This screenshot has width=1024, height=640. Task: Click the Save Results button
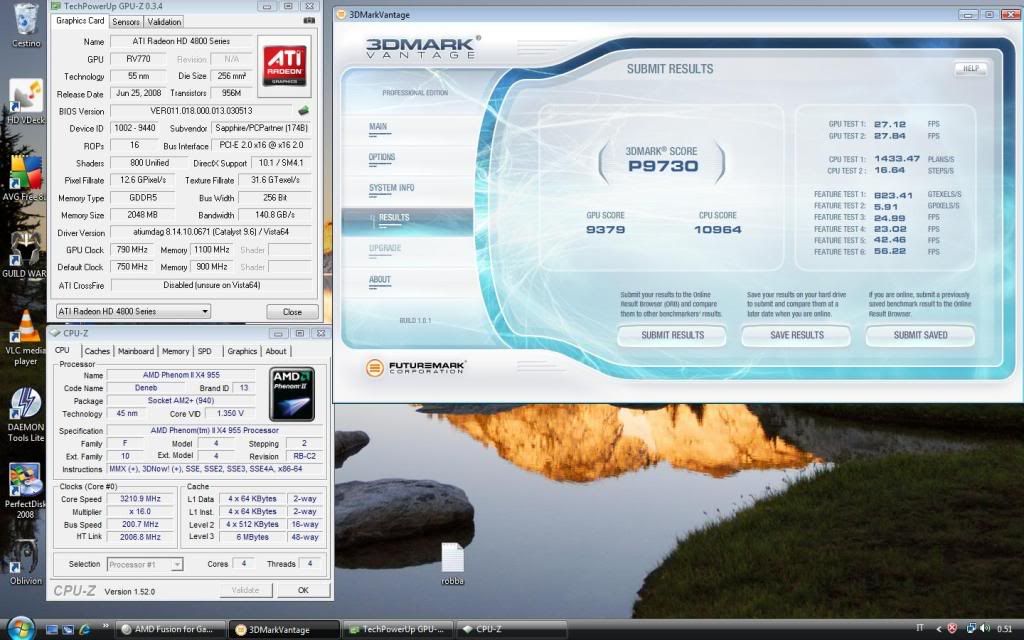click(x=796, y=335)
